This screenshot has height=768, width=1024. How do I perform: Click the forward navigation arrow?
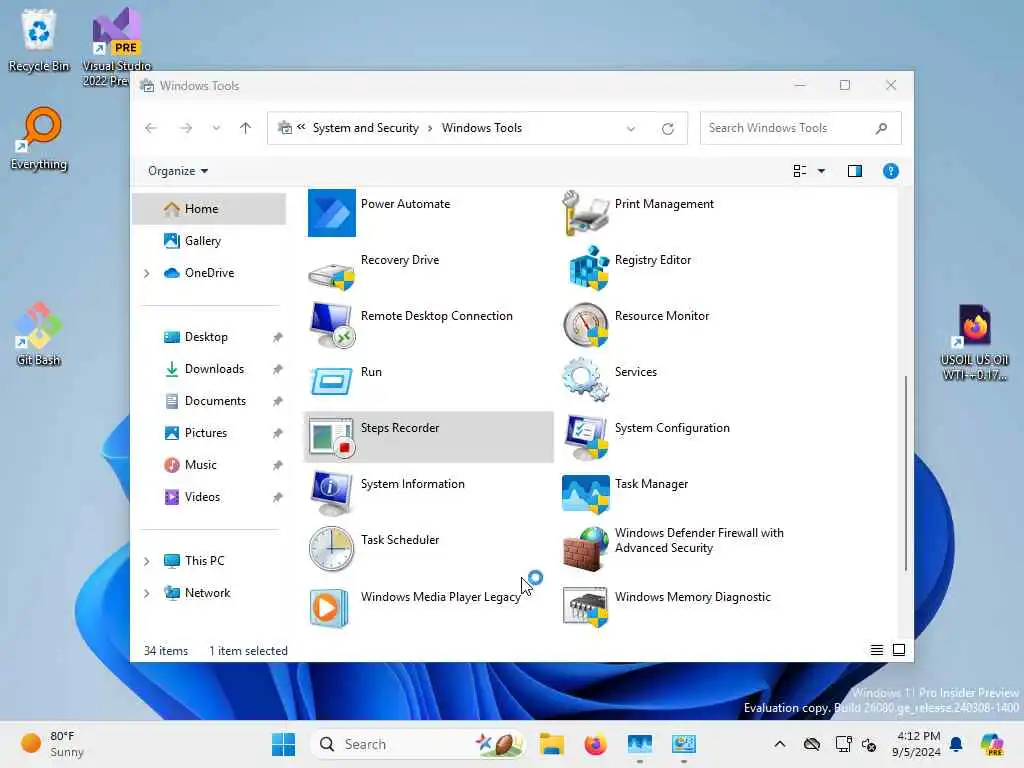[x=186, y=128]
